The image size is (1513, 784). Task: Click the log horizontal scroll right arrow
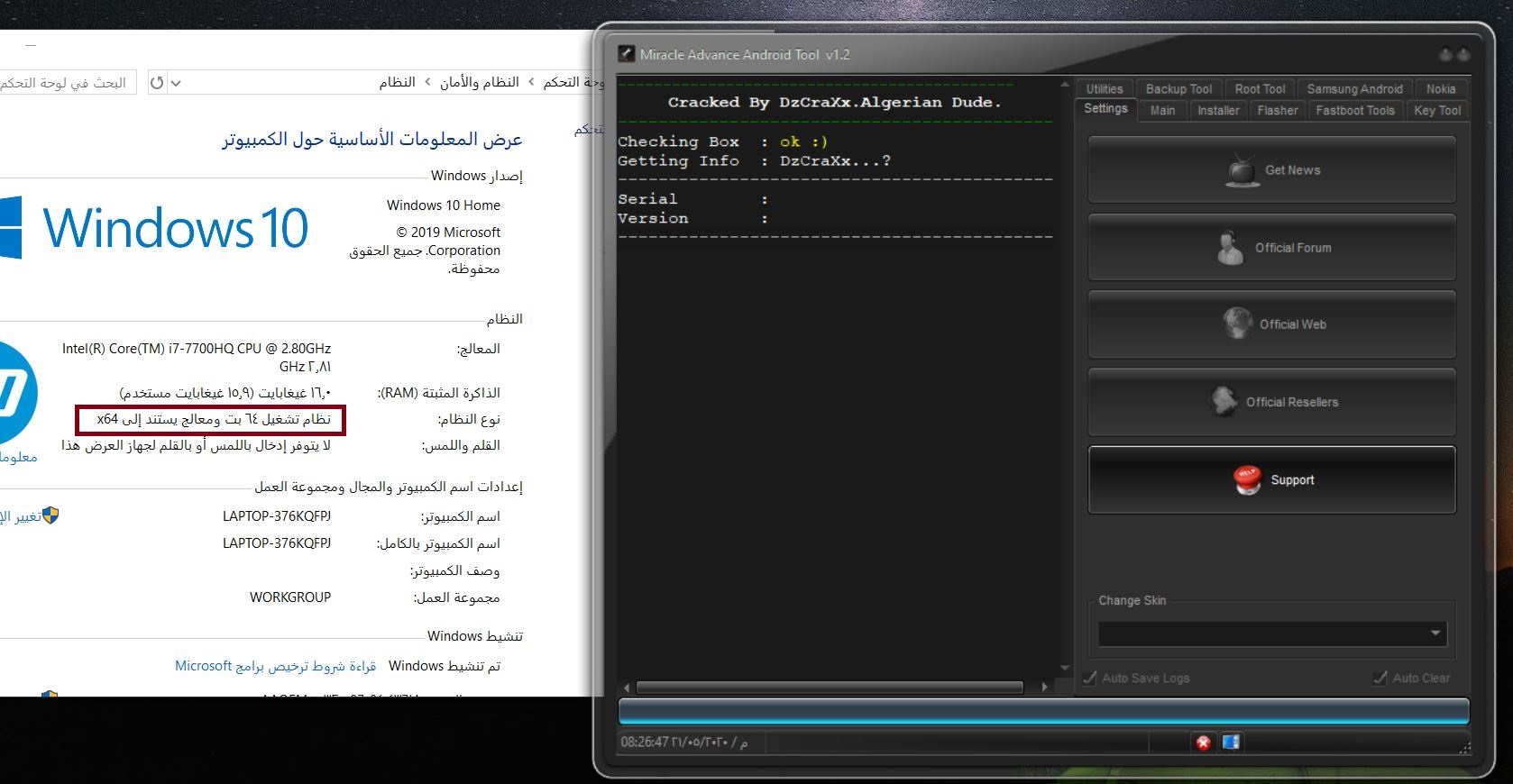tap(1044, 687)
